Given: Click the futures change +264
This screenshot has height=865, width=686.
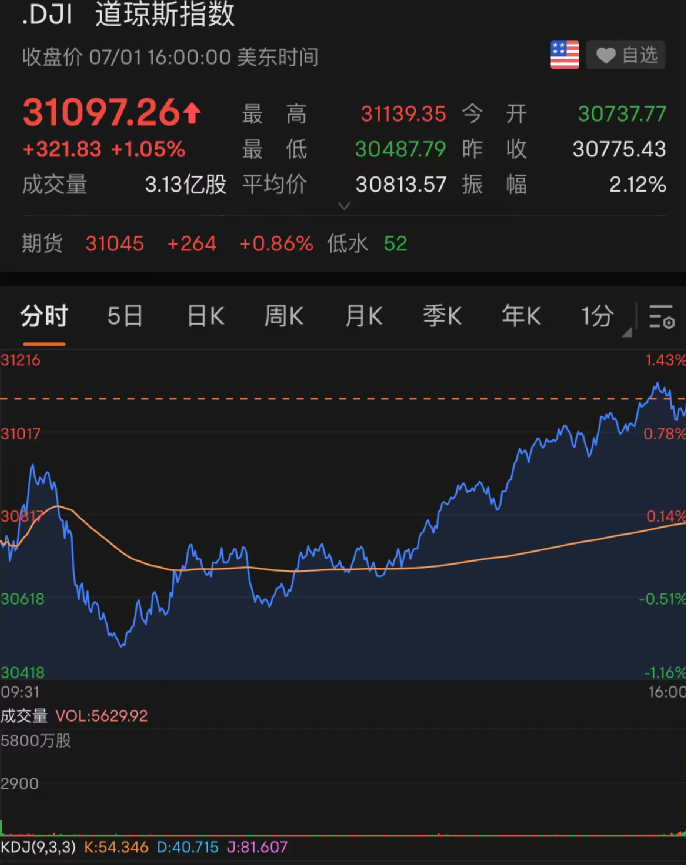Looking at the screenshot, I should 192,243.
